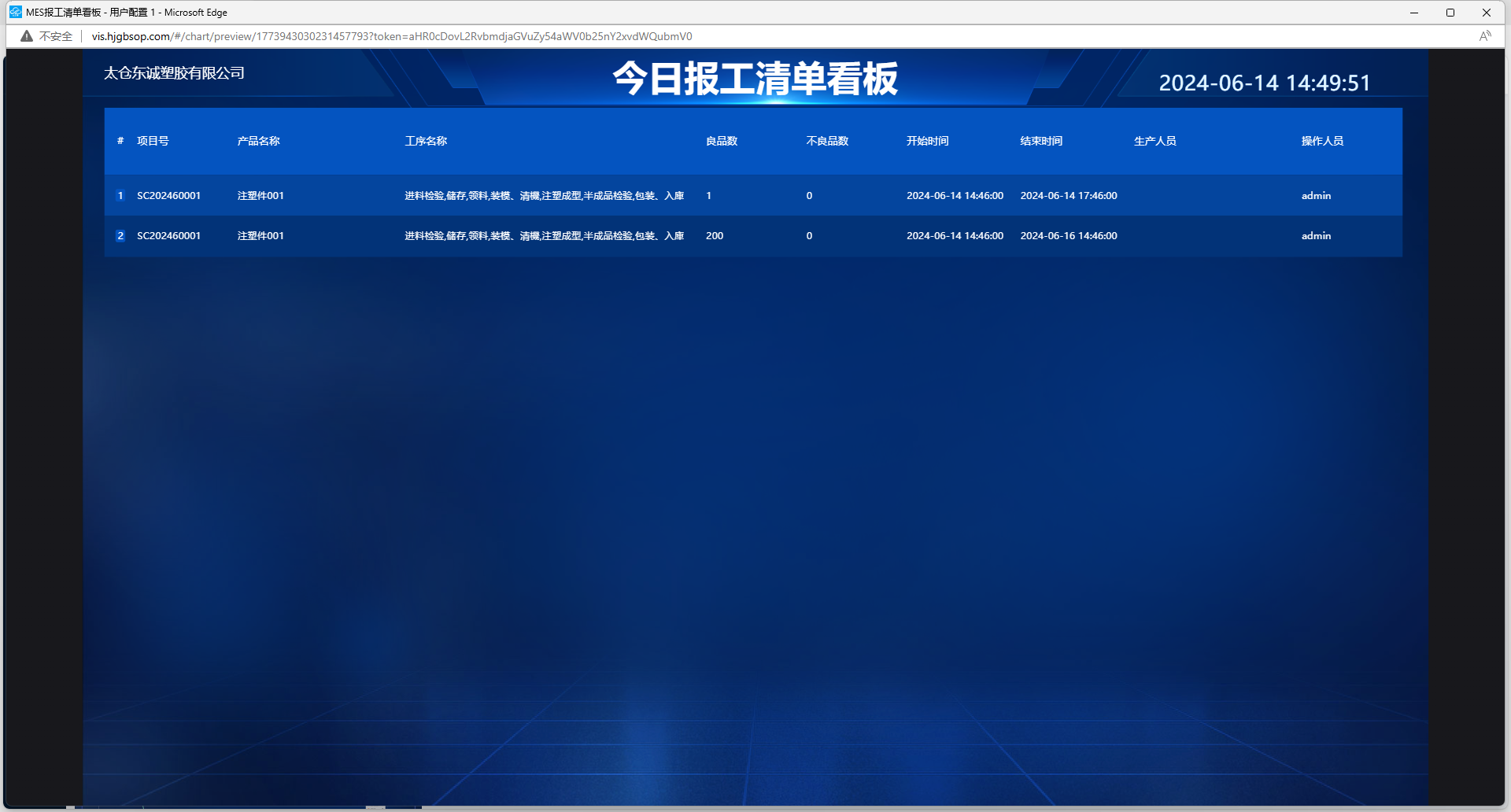Click the 太仓东诚塑胶有限公司 company name

click(x=174, y=73)
